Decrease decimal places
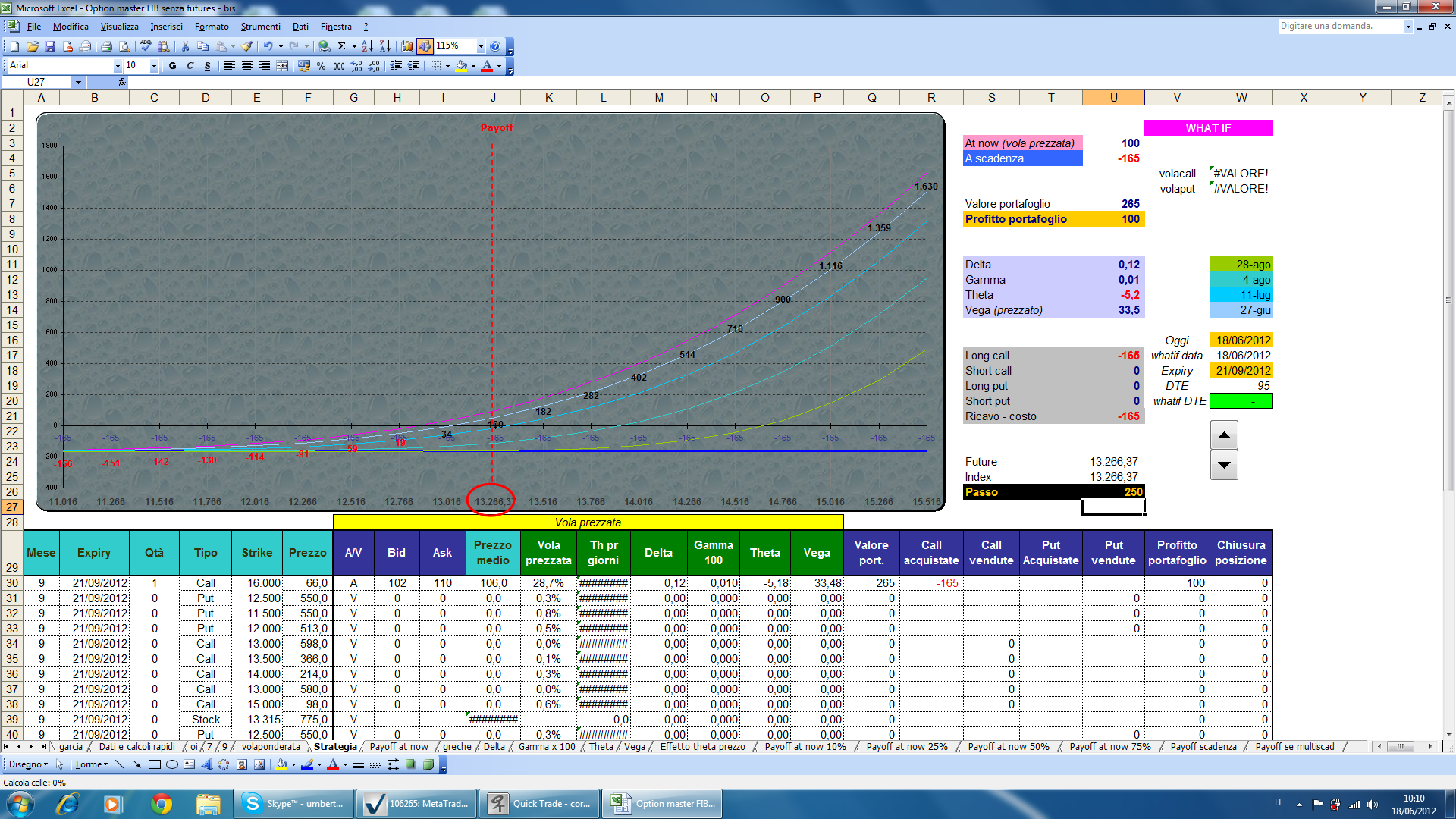This screenshot has height=819, width=1456. 374,66
